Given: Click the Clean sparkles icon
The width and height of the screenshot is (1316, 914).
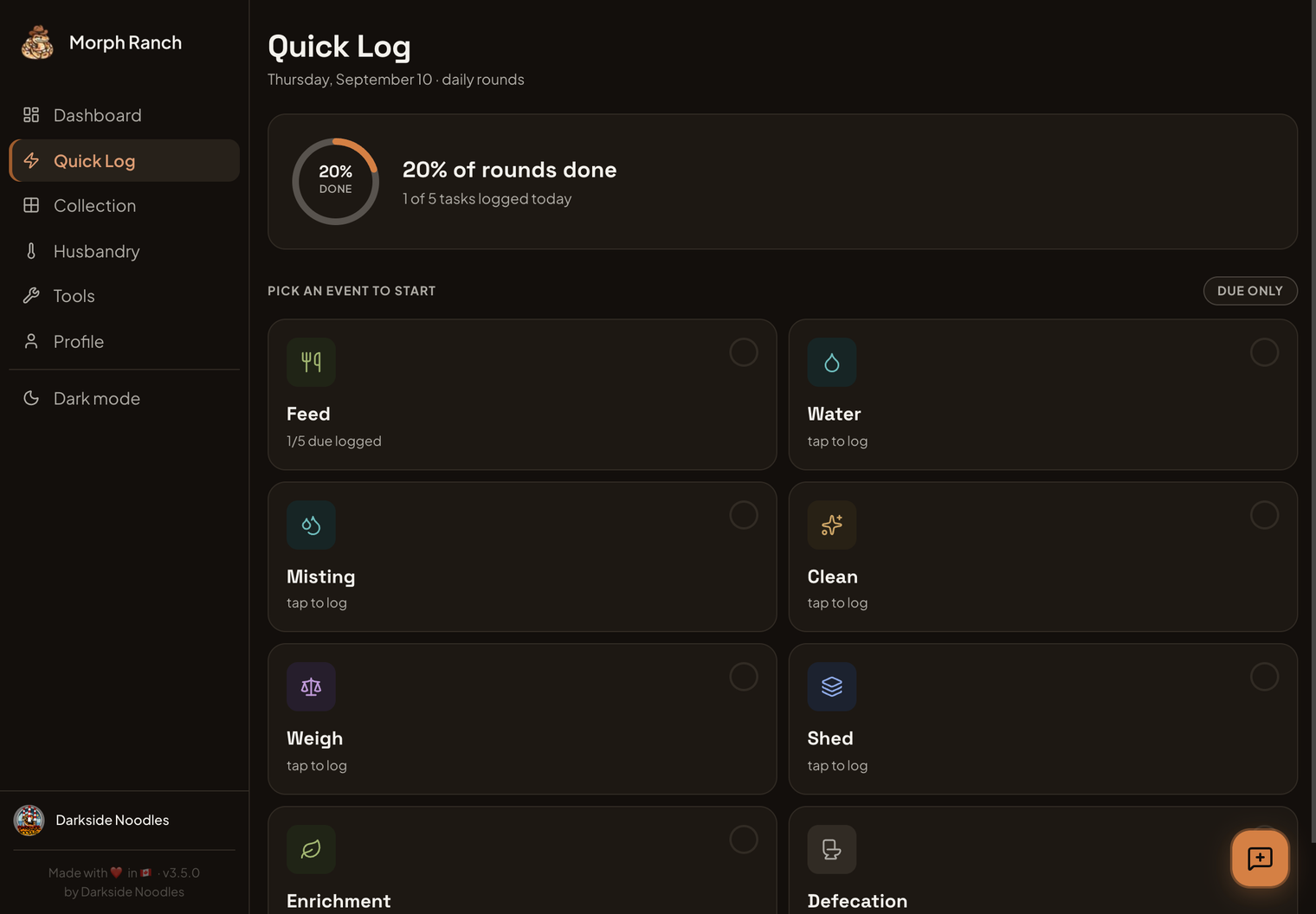Looking at the screenshot, I should 832,525.
